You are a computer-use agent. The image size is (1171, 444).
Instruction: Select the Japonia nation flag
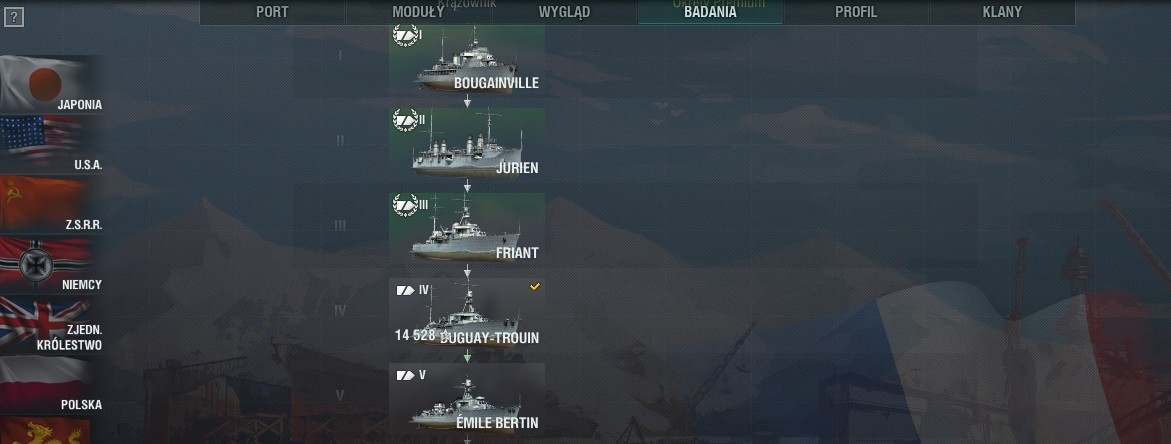coord(51,84)
